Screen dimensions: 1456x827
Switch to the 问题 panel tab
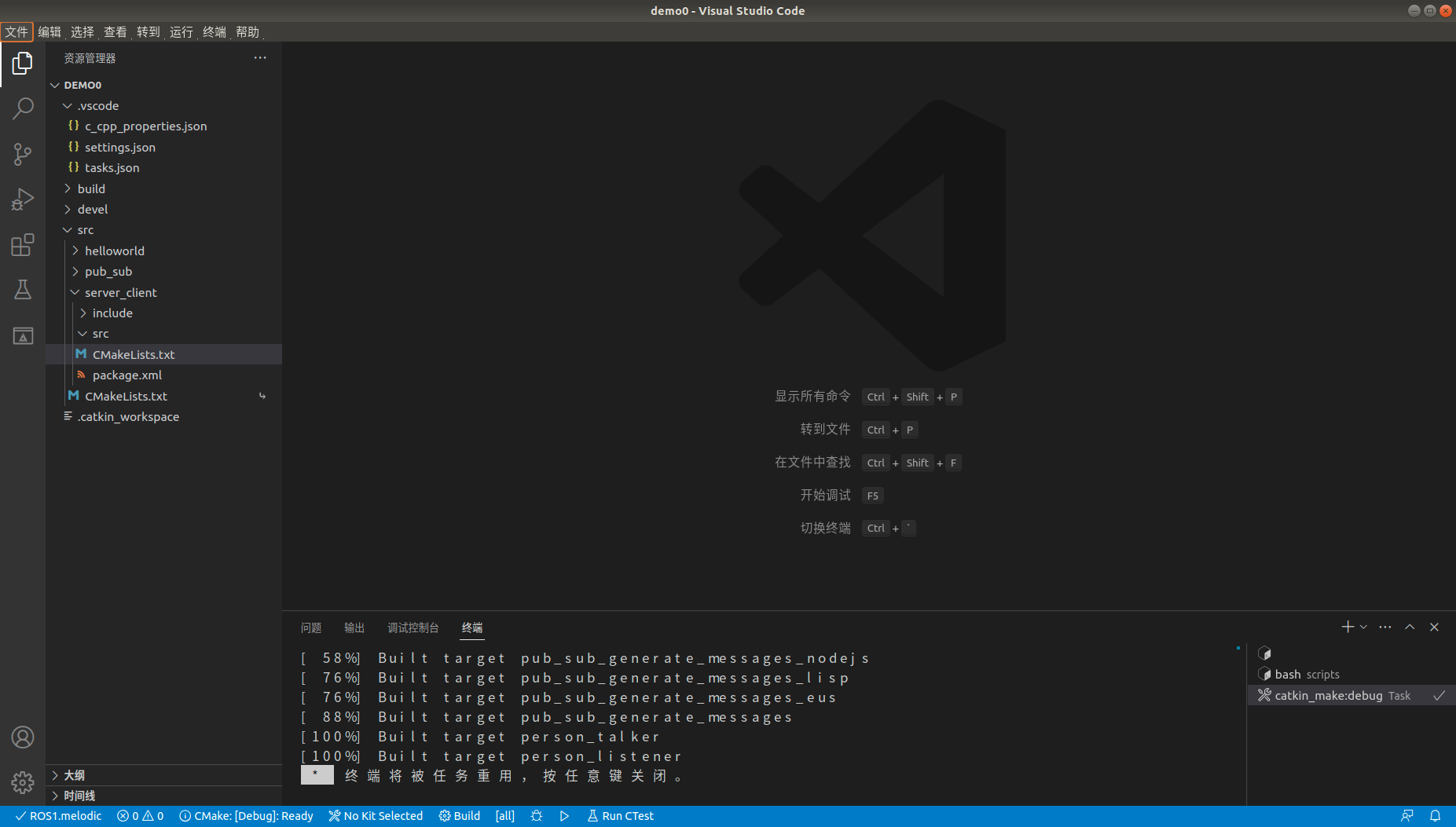coord(311,628)
